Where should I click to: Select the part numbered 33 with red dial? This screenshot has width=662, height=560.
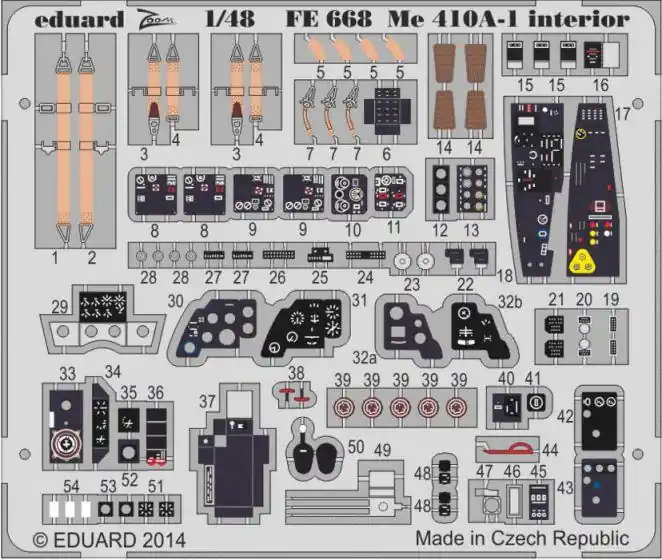click(66, 427)
